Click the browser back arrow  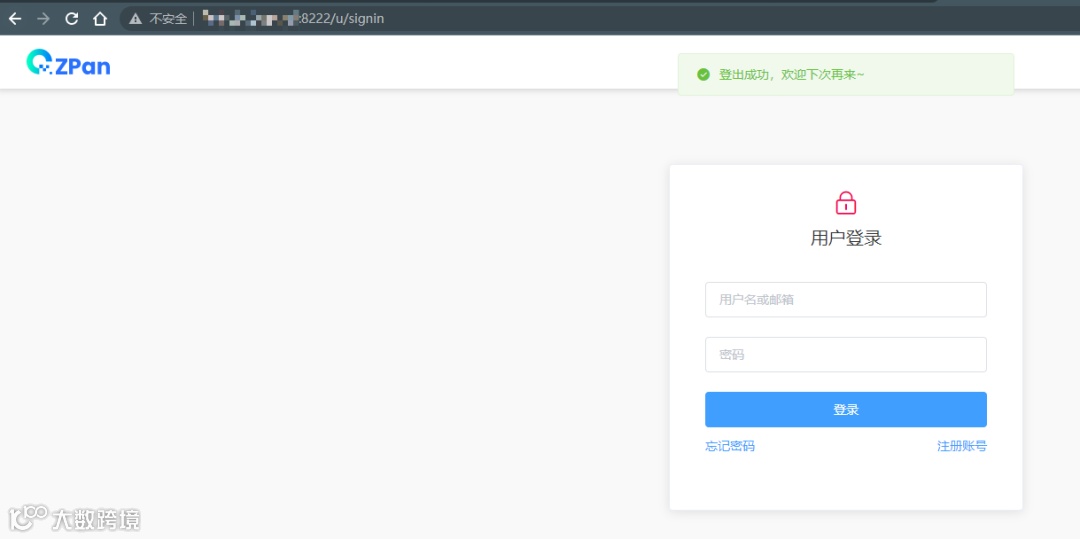(14, 19)
